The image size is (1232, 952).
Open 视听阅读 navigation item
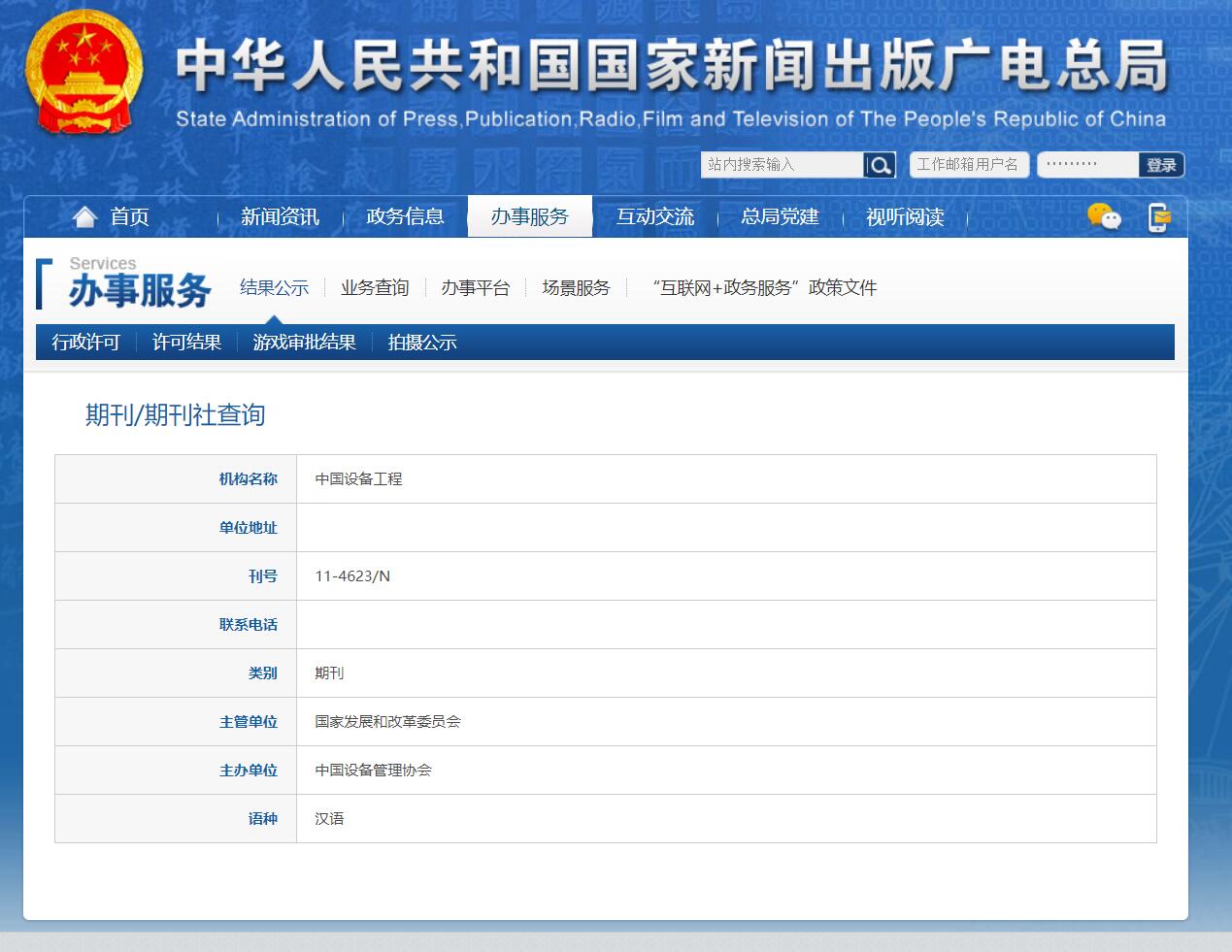point(905,216)
